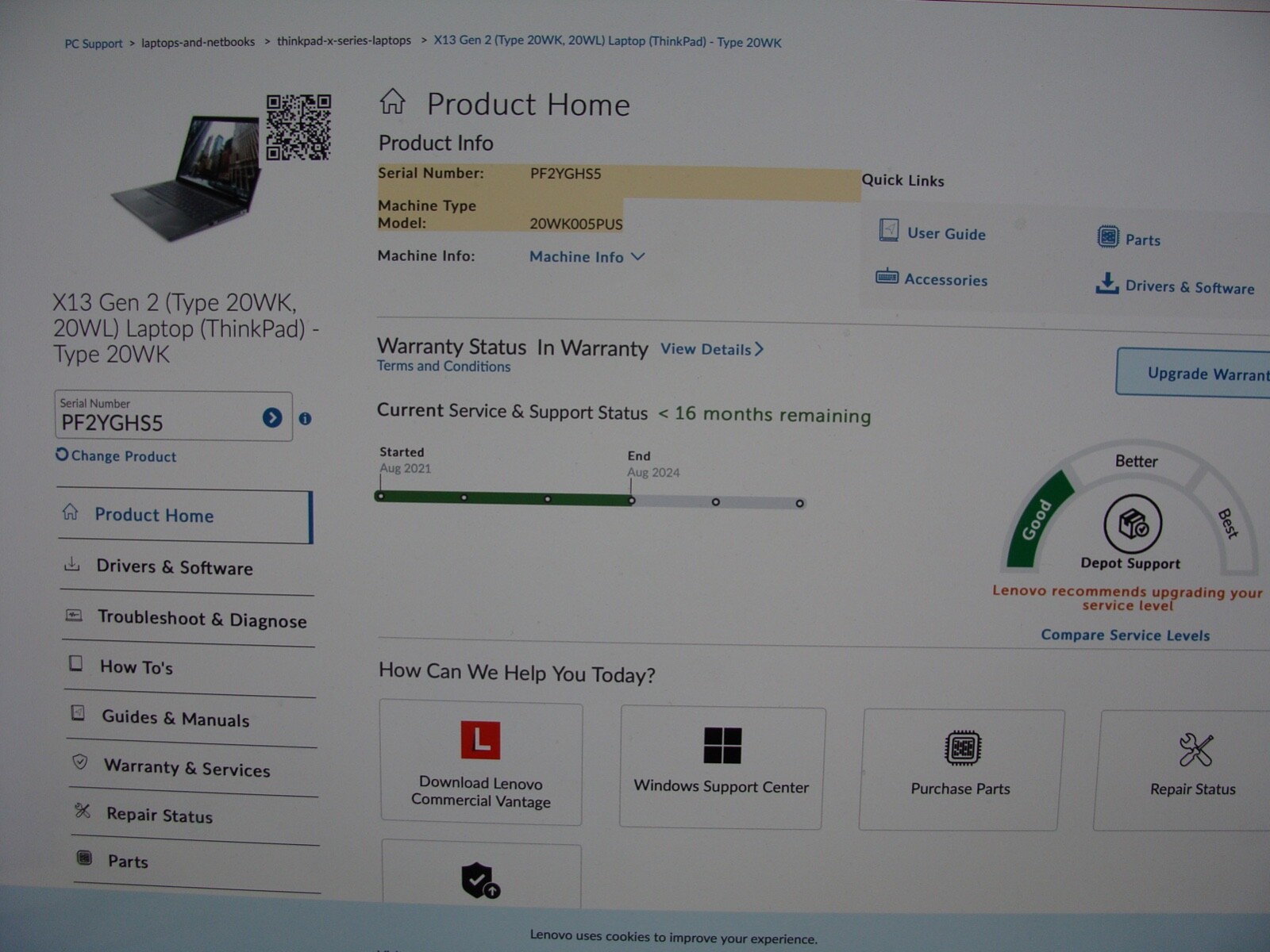Open User Guide quick link
Viewport: 1270px width, 952px height.
pyautogui.click(x=946, y=234)
